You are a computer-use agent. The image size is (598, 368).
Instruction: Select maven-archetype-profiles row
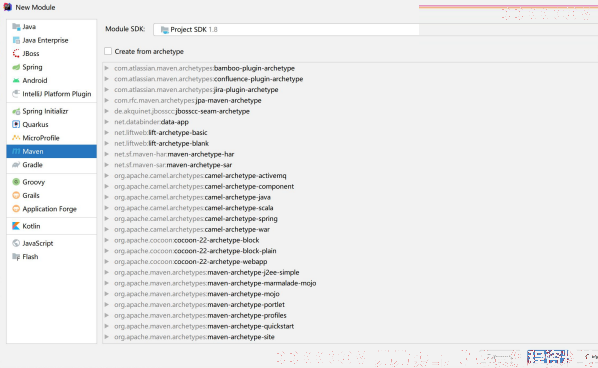350,315
